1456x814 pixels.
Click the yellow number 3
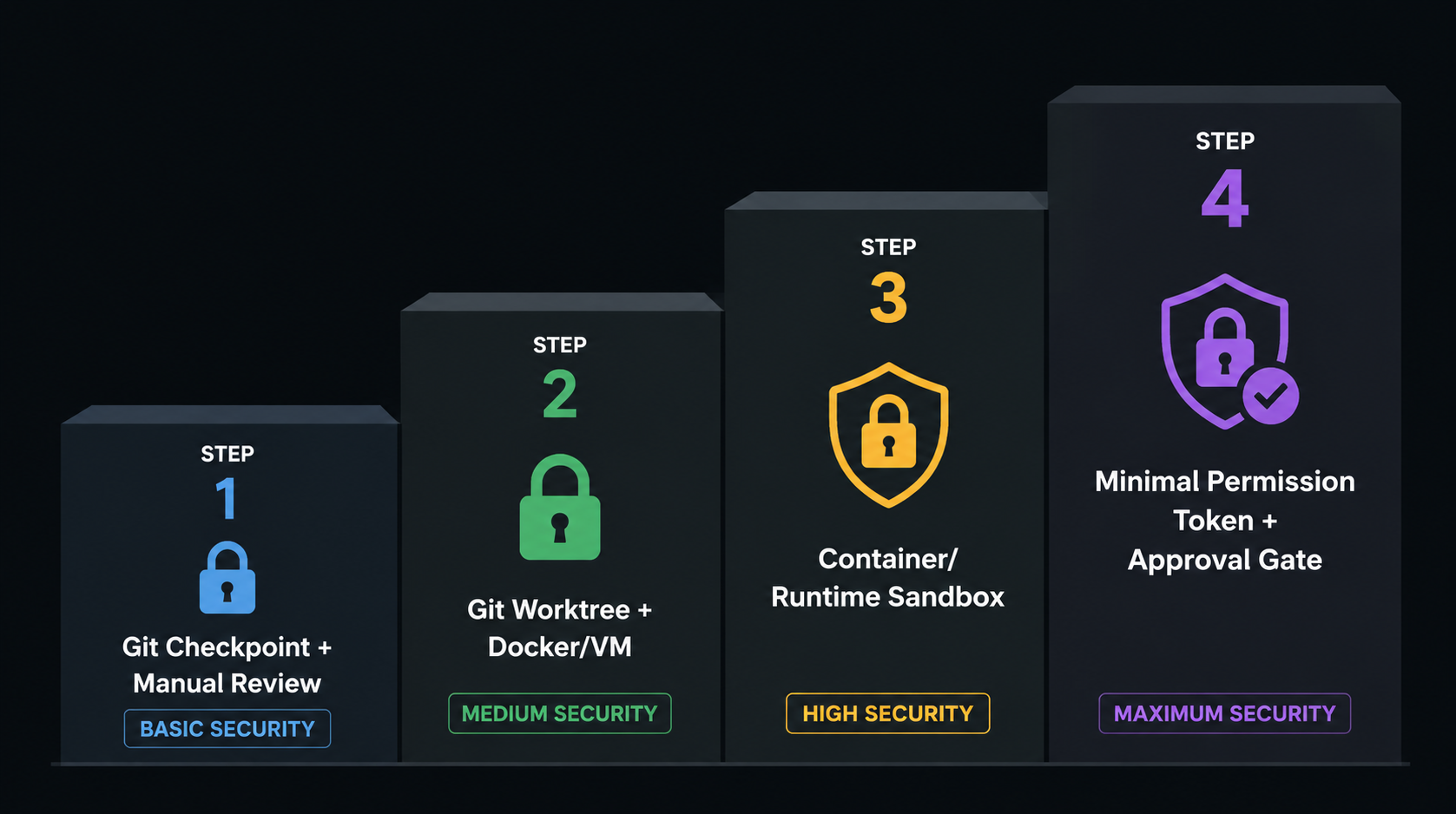click(x=888, y=298)
